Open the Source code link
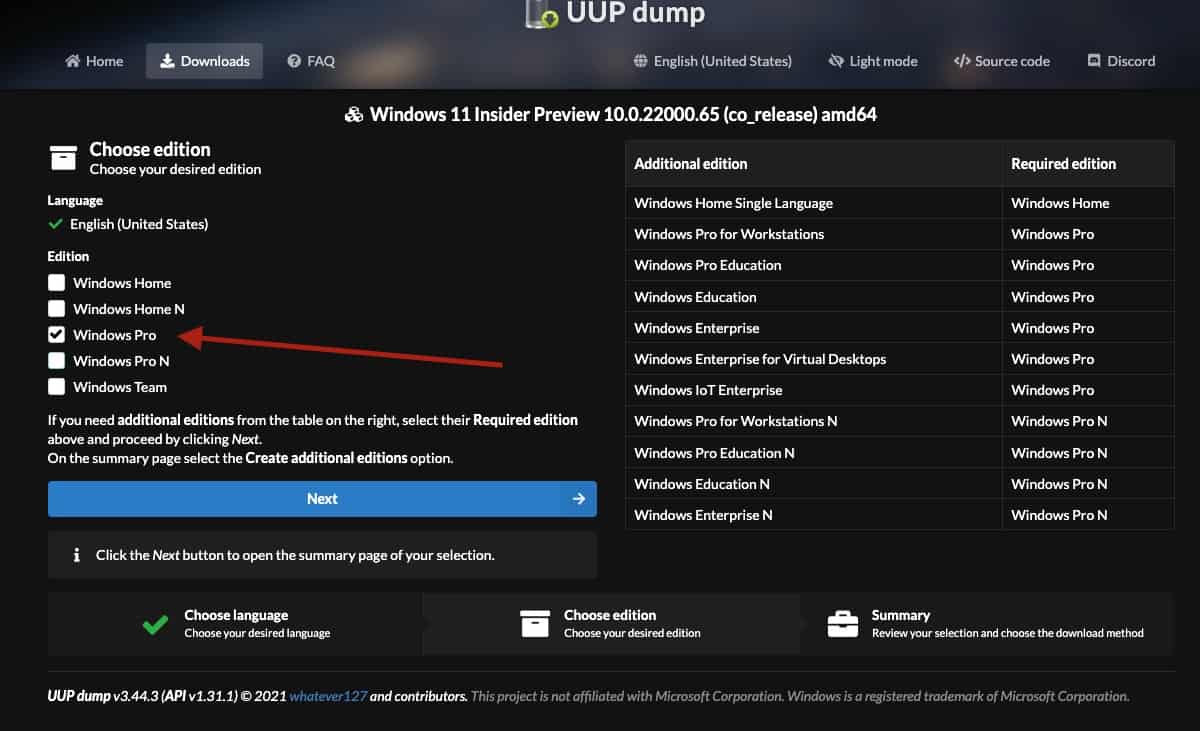Image resolution: width=1200 pixels, height=731 pixels. click(x=1001, y=61)
